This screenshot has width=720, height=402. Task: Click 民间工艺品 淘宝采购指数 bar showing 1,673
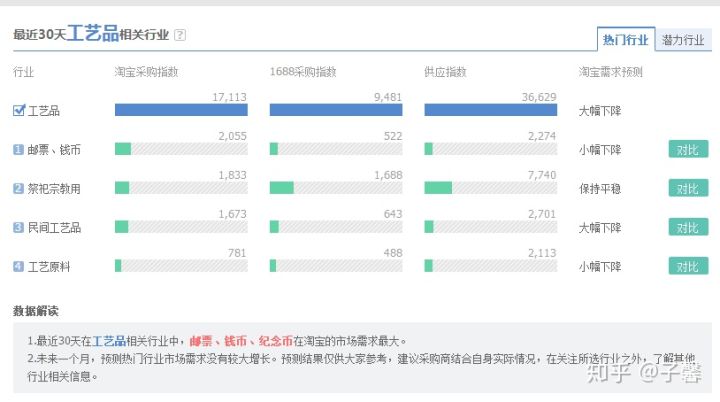point(181,227)
